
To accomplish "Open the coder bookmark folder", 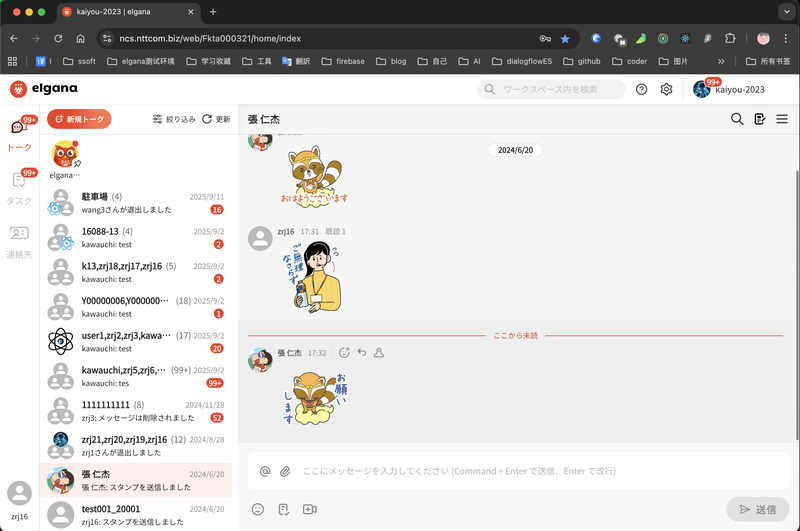I will (630, 61).
